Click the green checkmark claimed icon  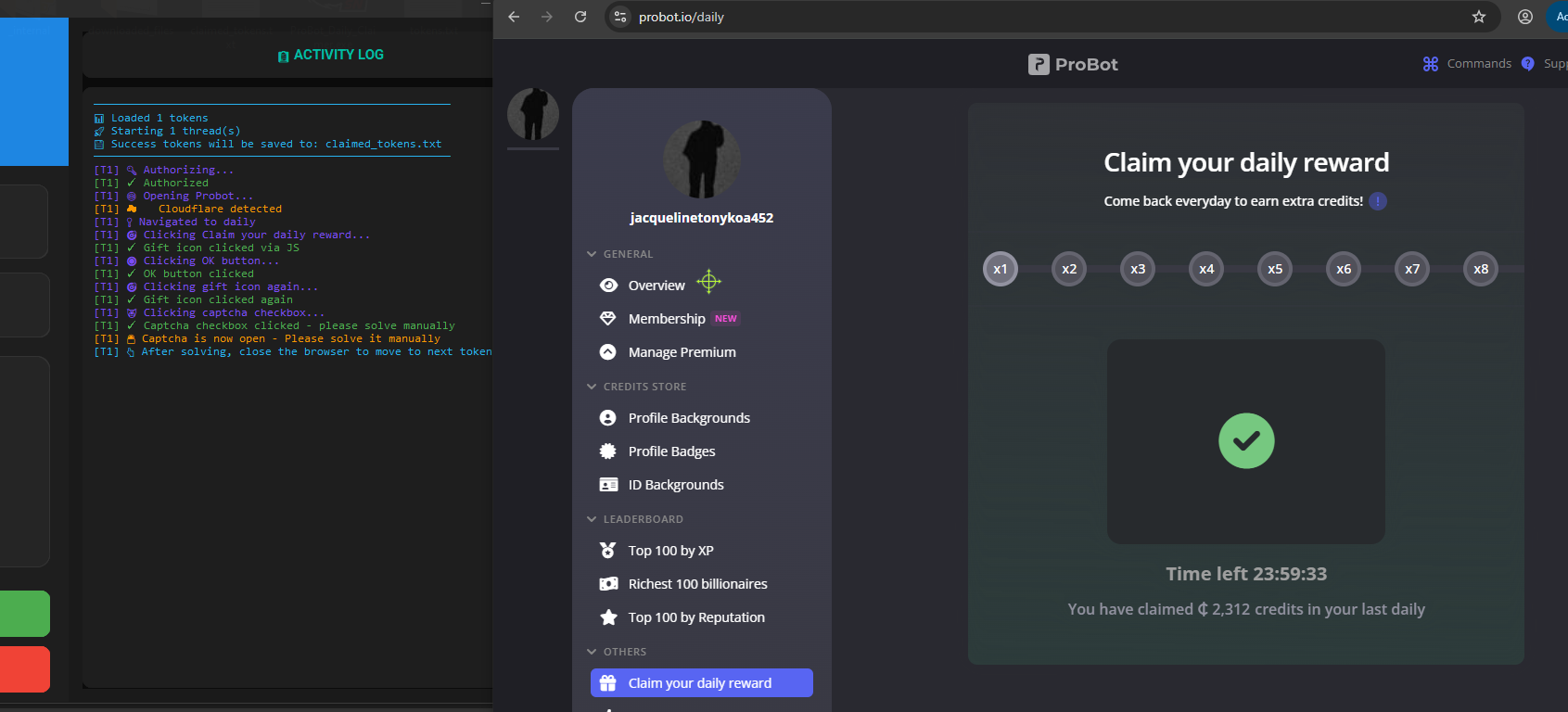point(1246,441)
